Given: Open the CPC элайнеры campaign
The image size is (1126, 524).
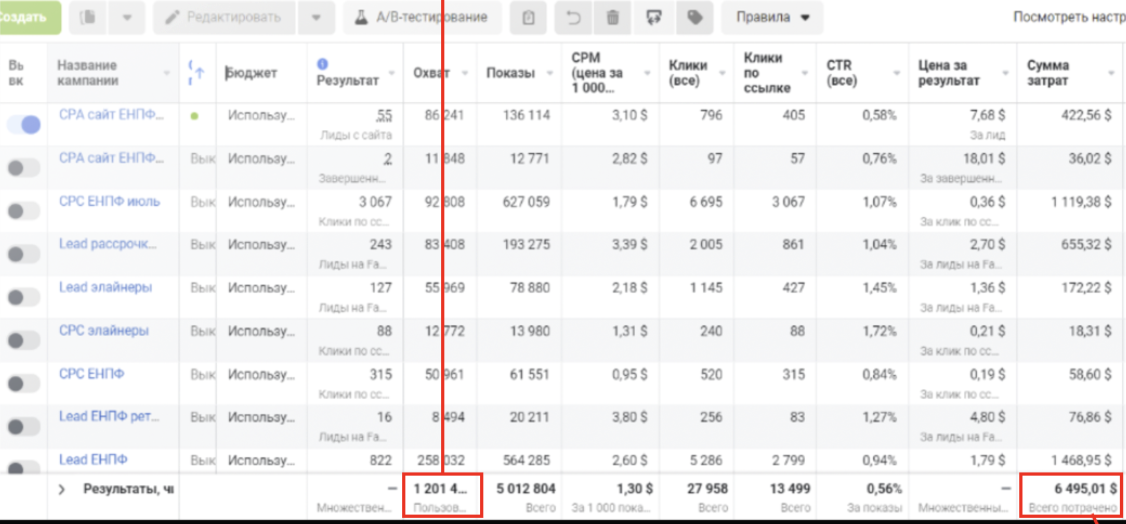Looking at the screenshot, I should coord(103,331).
